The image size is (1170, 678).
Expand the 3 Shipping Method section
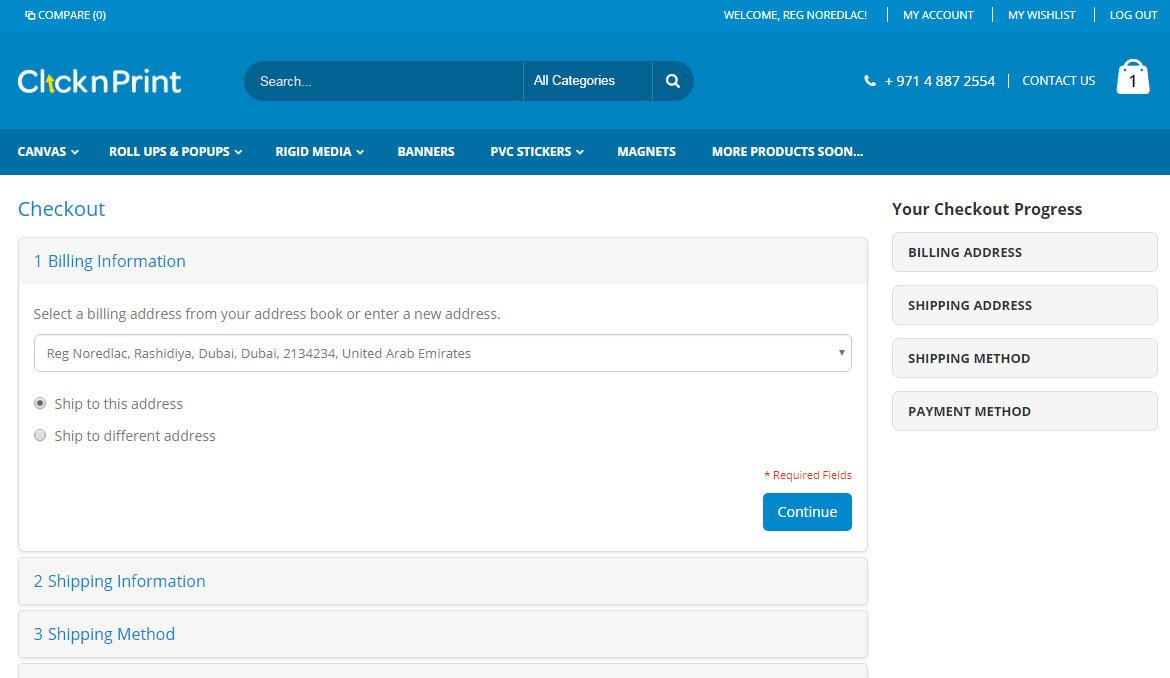(105, 634)
